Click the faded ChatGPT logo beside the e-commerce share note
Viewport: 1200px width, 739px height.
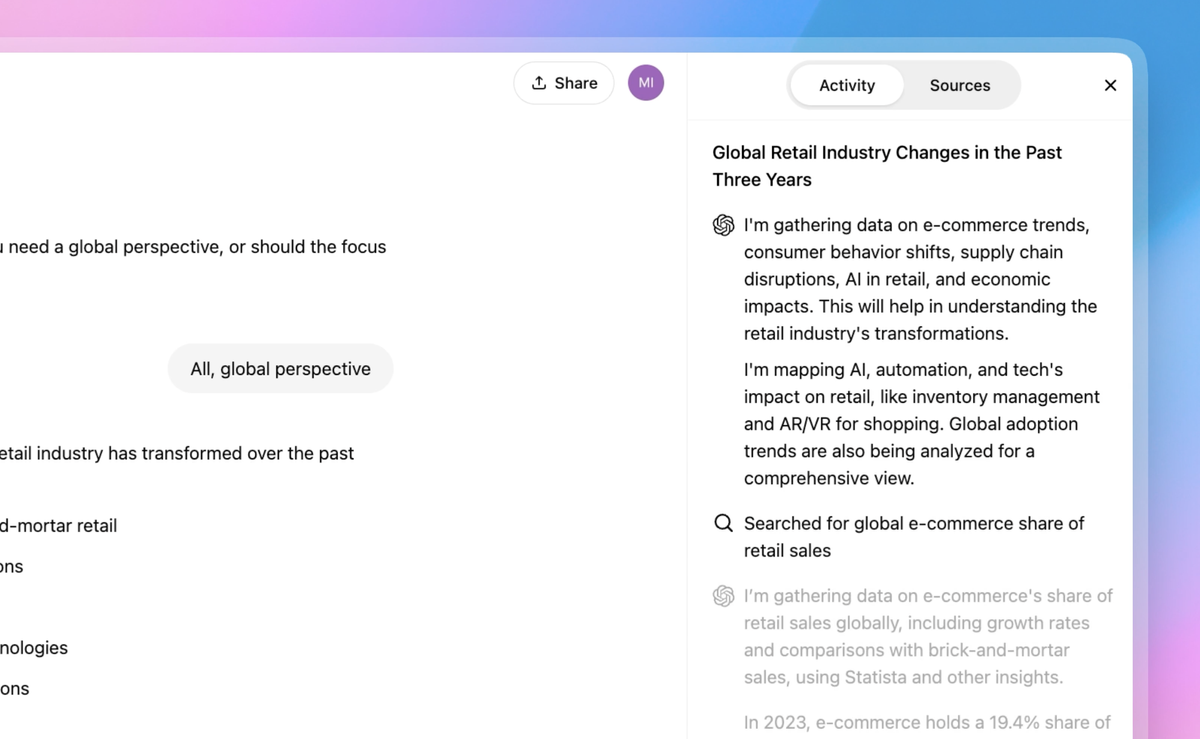click(x=723, y=596)
